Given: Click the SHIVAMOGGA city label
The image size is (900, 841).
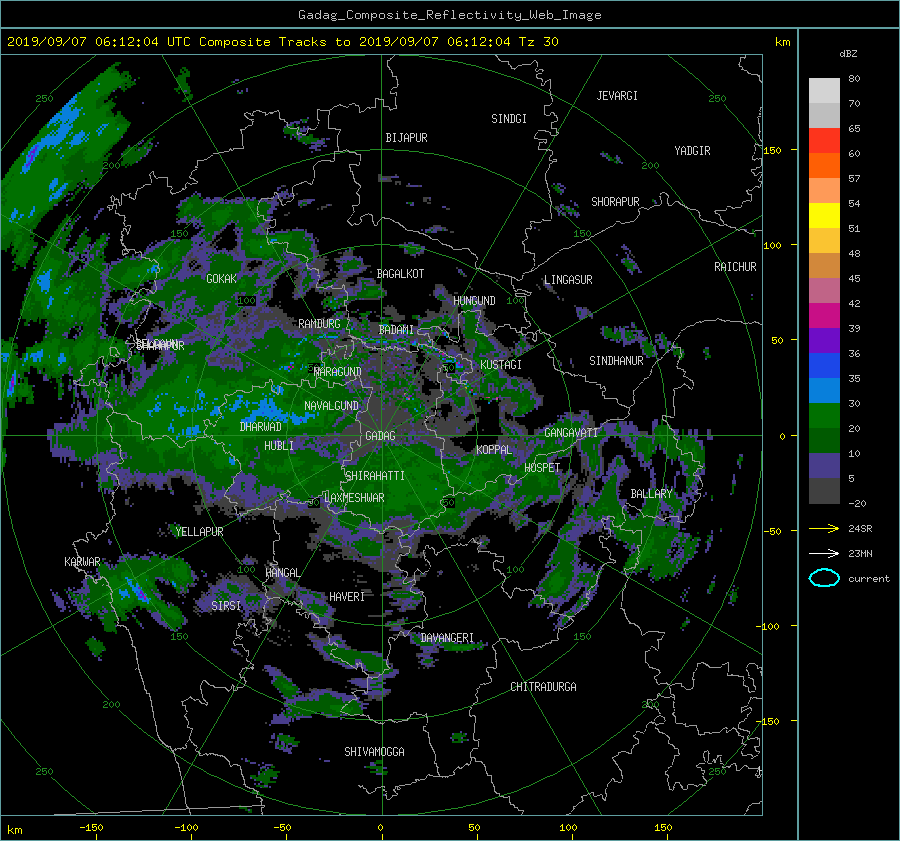Looking at the screenshot, I should [374, 752].
